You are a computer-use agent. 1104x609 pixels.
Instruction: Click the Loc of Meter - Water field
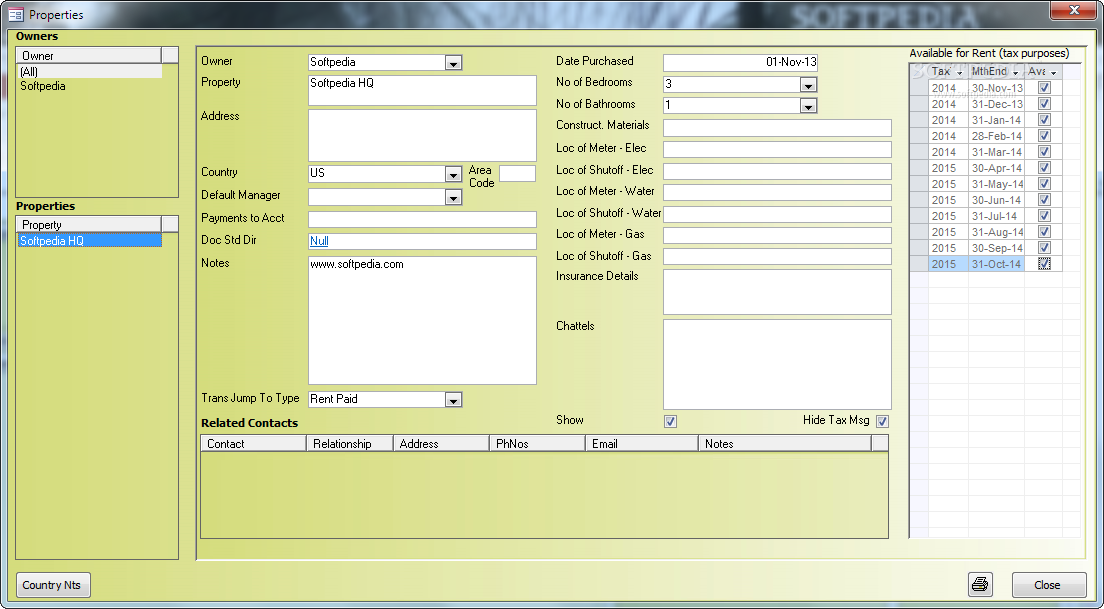coord(777,192)
